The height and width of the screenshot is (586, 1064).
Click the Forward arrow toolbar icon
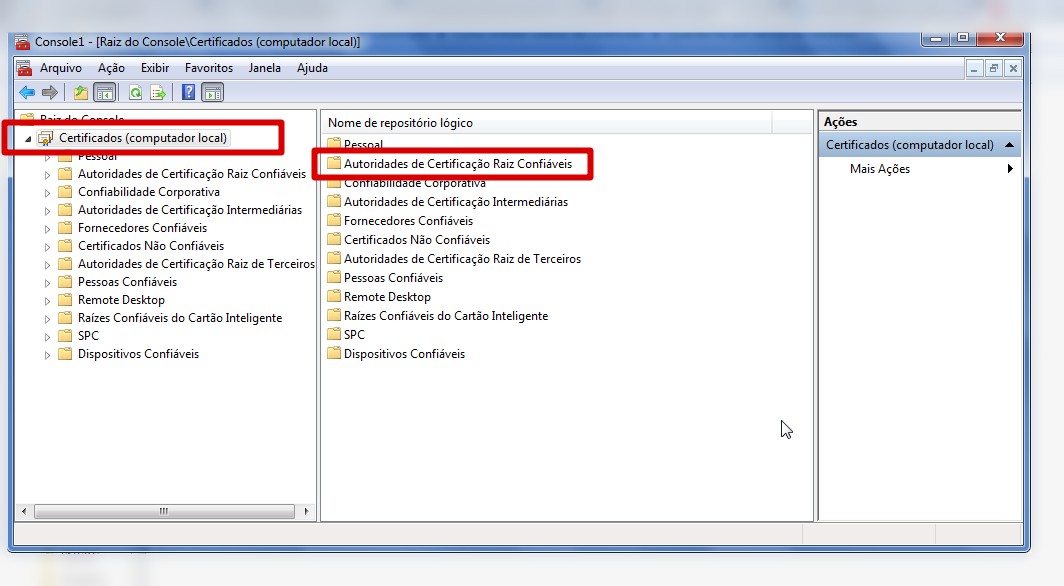pos(49,93)
